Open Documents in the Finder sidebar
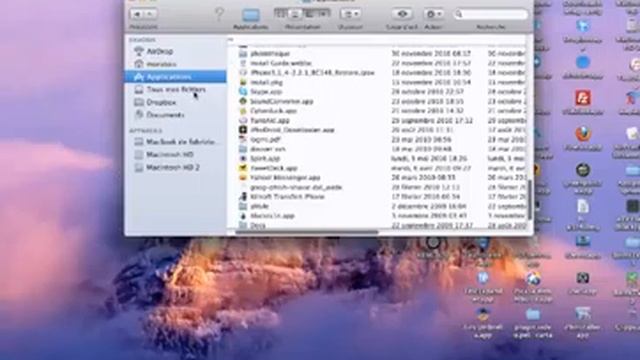640x360 pixels. [x=165, y=115]
